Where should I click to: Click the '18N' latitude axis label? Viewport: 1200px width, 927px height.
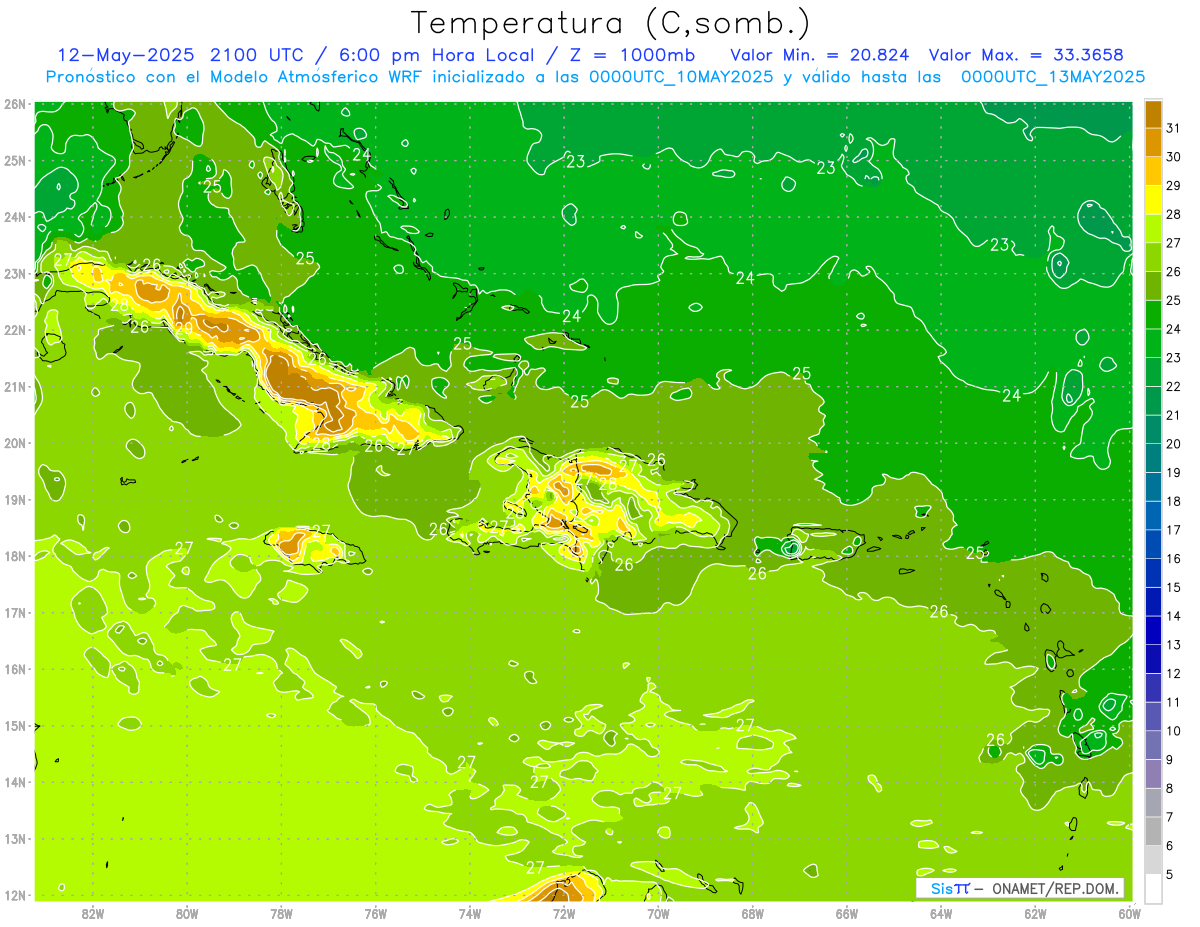15,556
